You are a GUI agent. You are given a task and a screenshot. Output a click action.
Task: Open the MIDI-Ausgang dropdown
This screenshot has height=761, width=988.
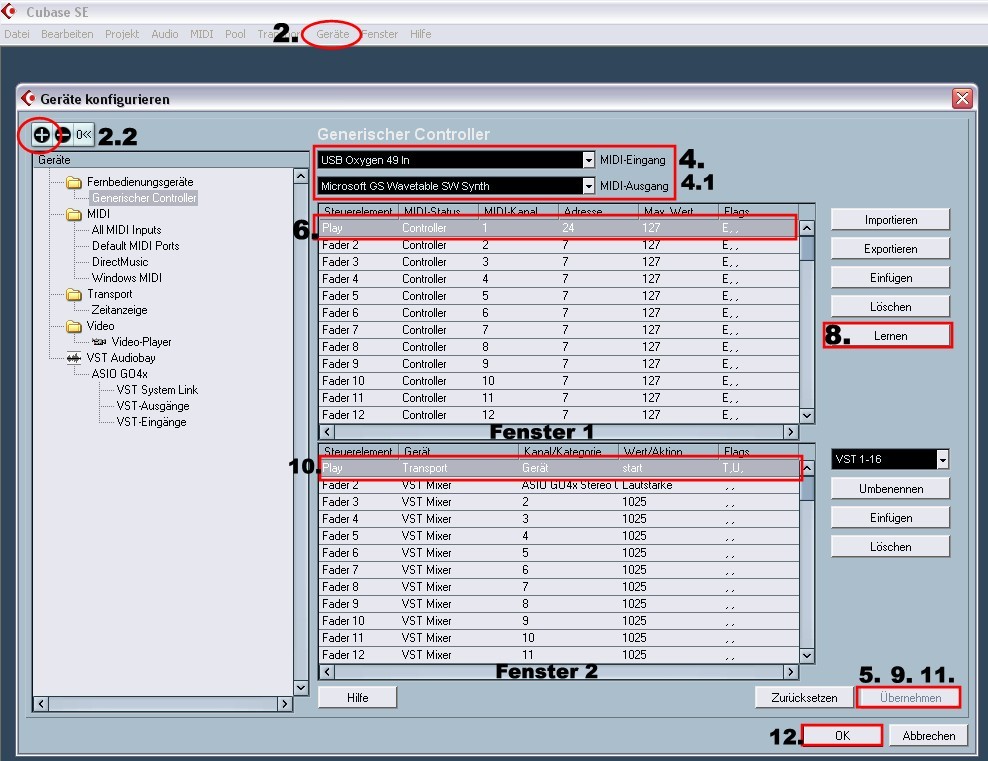click(x=588, y=186)
